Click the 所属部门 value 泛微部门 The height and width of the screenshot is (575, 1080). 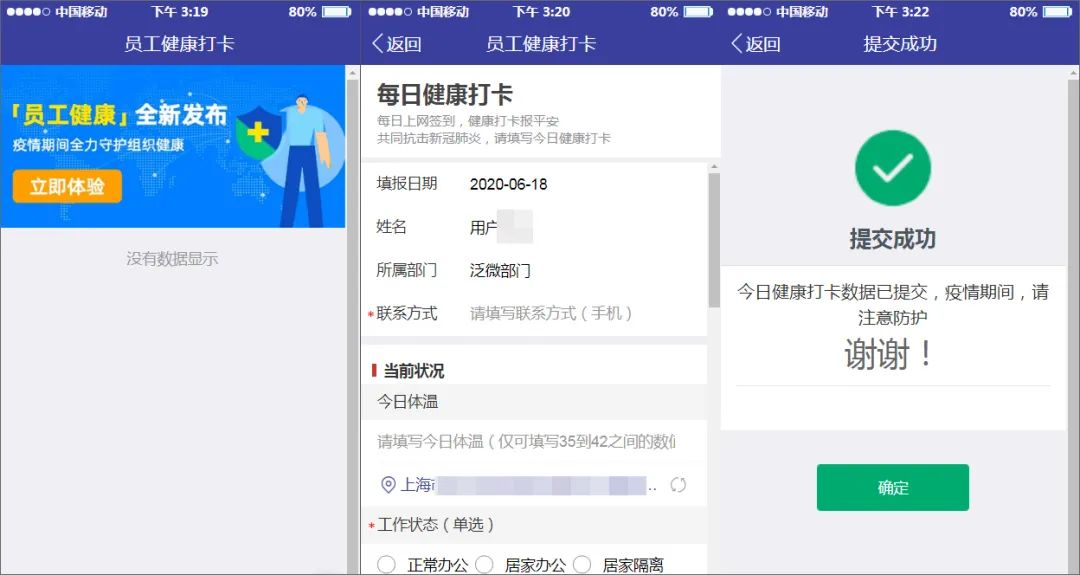click(500, 271)
